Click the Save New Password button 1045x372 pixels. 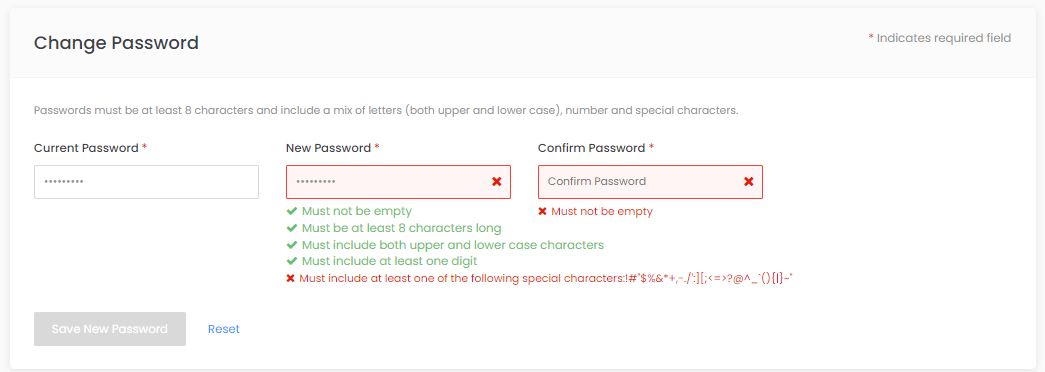pos(110,329)
